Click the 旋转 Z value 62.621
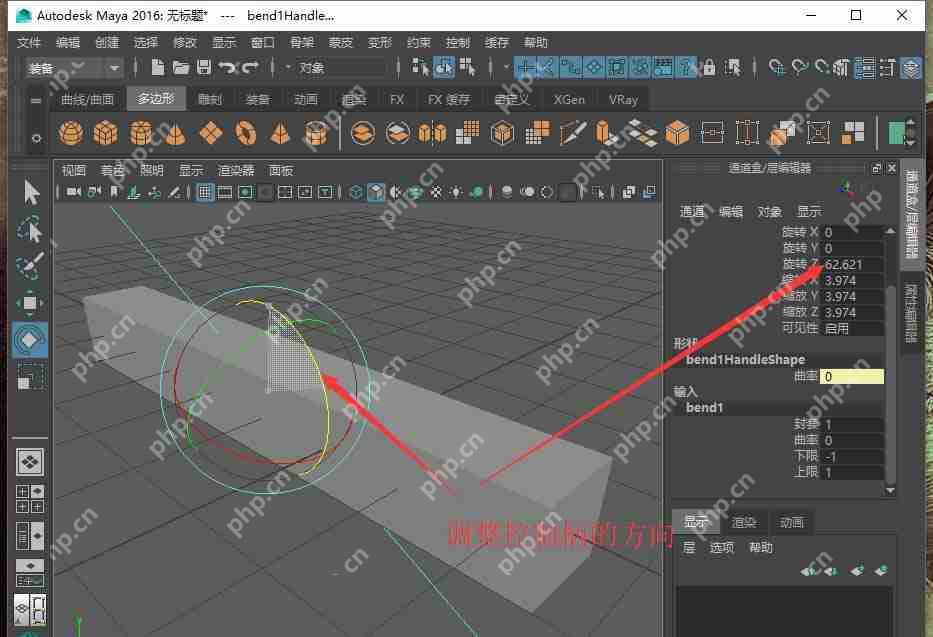The width and height of the screenshot is (933, 637). (852, 264)
